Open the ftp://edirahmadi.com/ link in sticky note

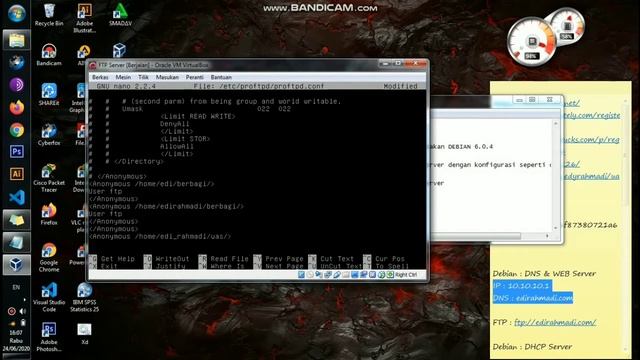pyautogui.click(x=555, y=322)
